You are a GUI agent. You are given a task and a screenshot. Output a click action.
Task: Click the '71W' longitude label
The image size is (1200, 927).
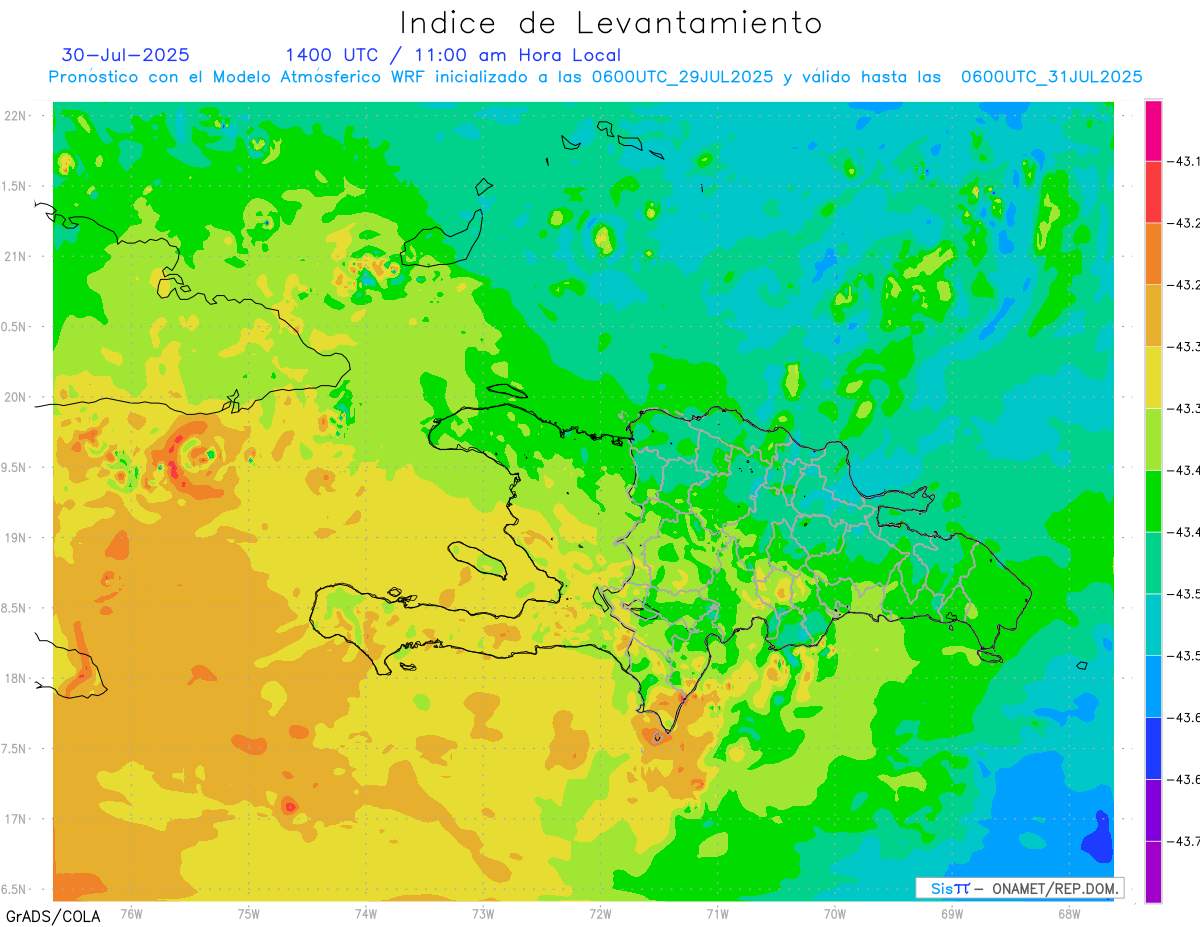(717, 913)
